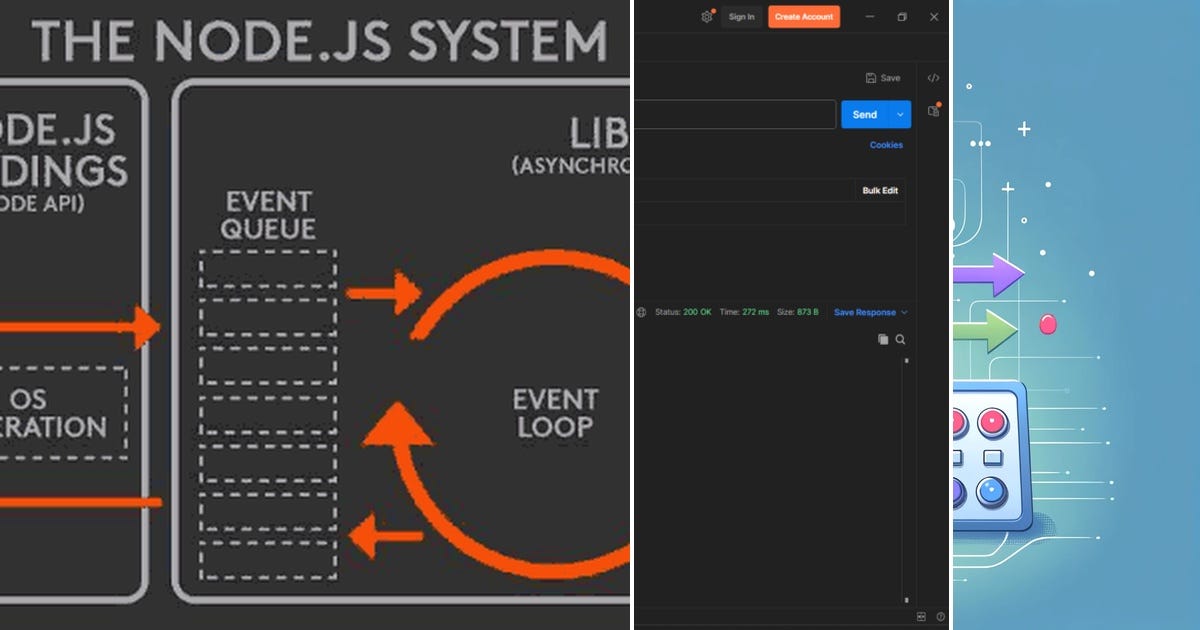The image size is (1200, 630).
Task: Open the help icon at bottom right
Action: (x=940, y=616)
